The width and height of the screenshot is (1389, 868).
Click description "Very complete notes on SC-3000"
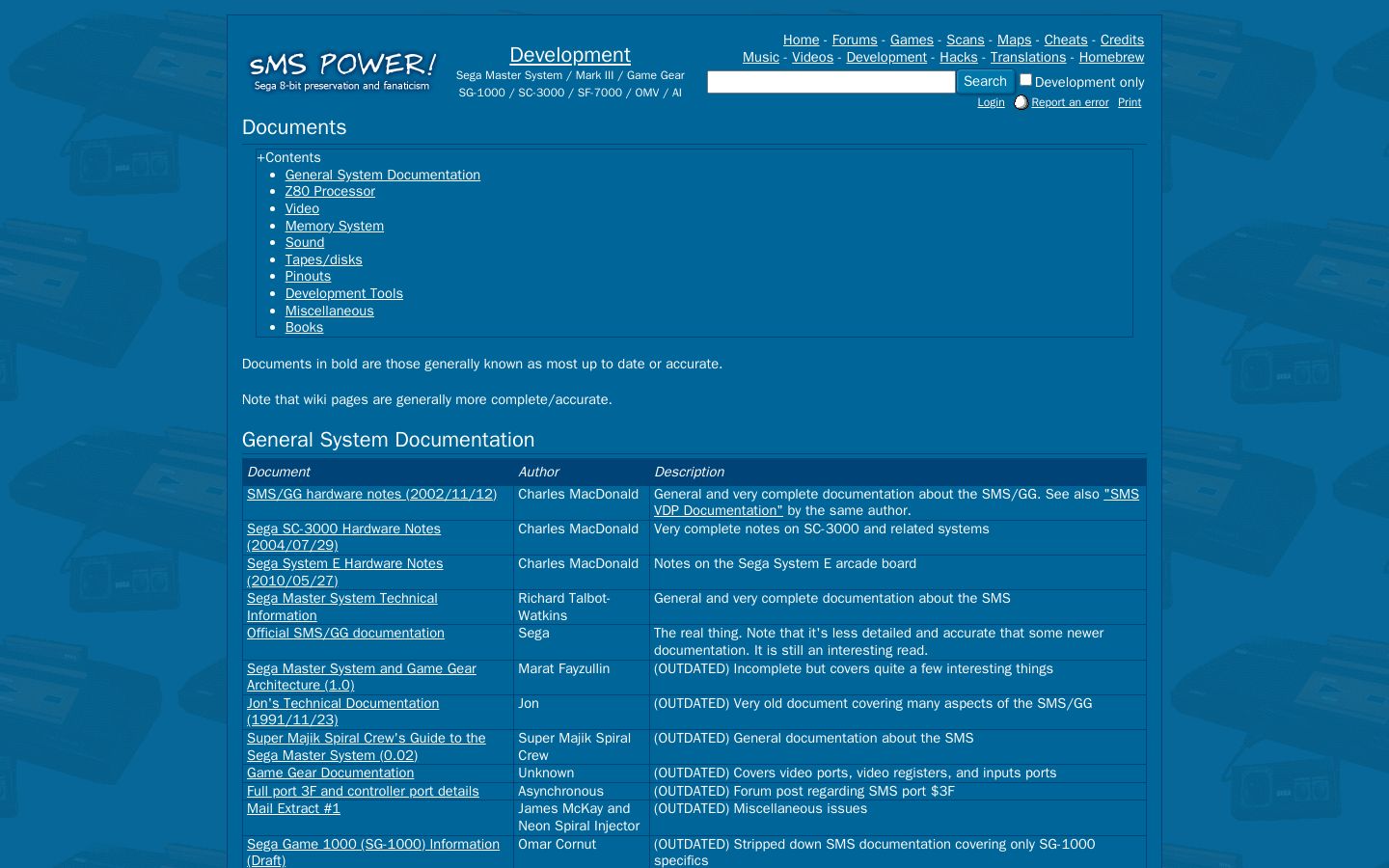coord(822,529)
